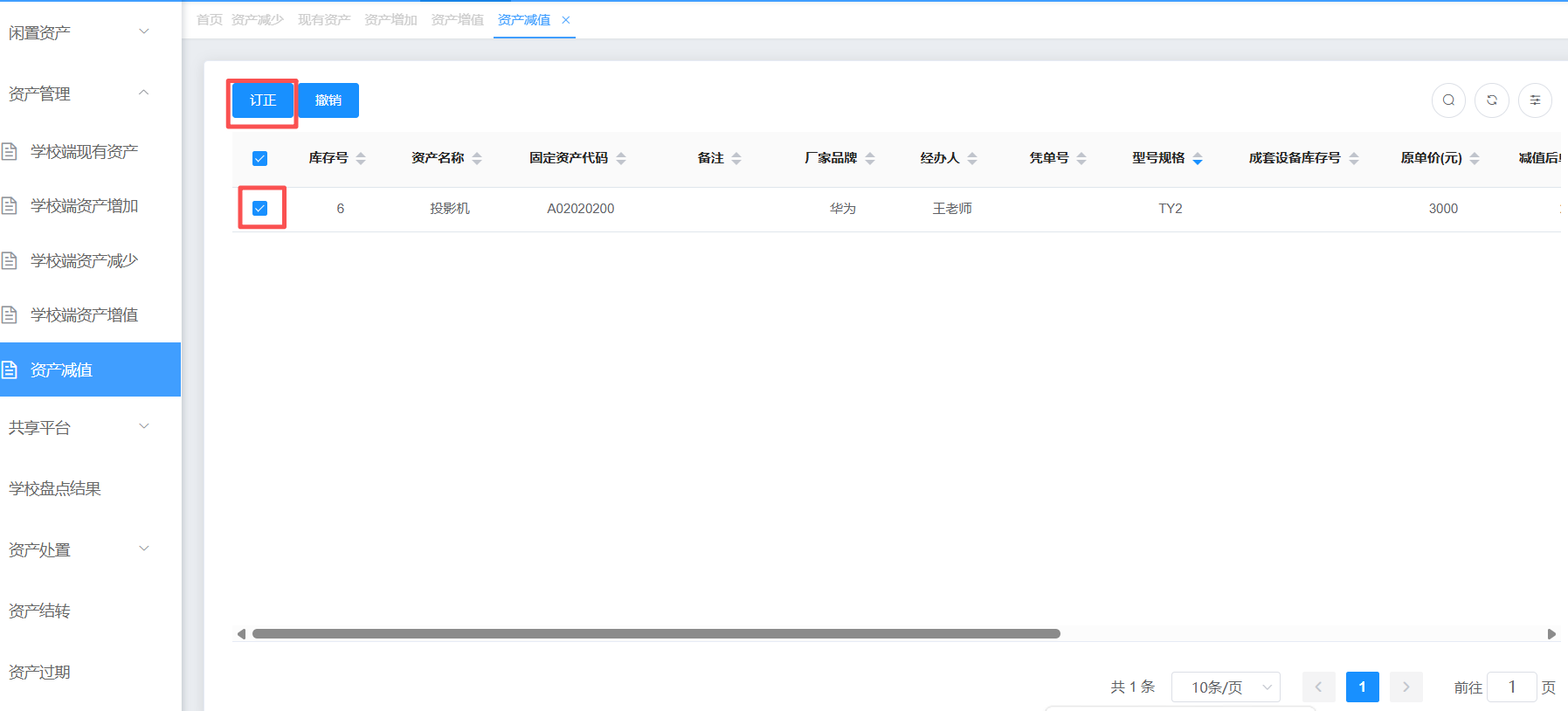This screenshot has height=711, width=1568.
Task: Click the 订正 button
Action: [263, 100]
